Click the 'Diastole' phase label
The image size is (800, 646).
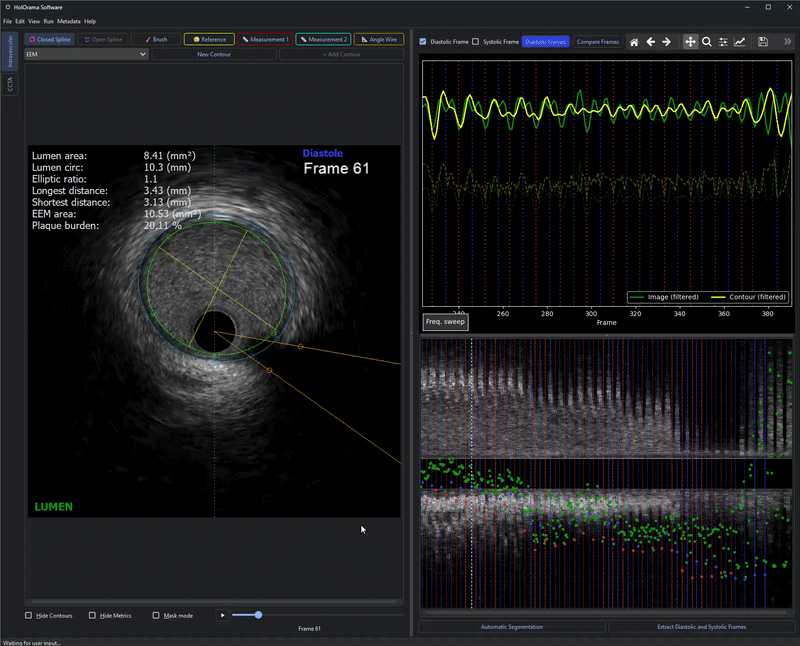[x=322, y=153]
